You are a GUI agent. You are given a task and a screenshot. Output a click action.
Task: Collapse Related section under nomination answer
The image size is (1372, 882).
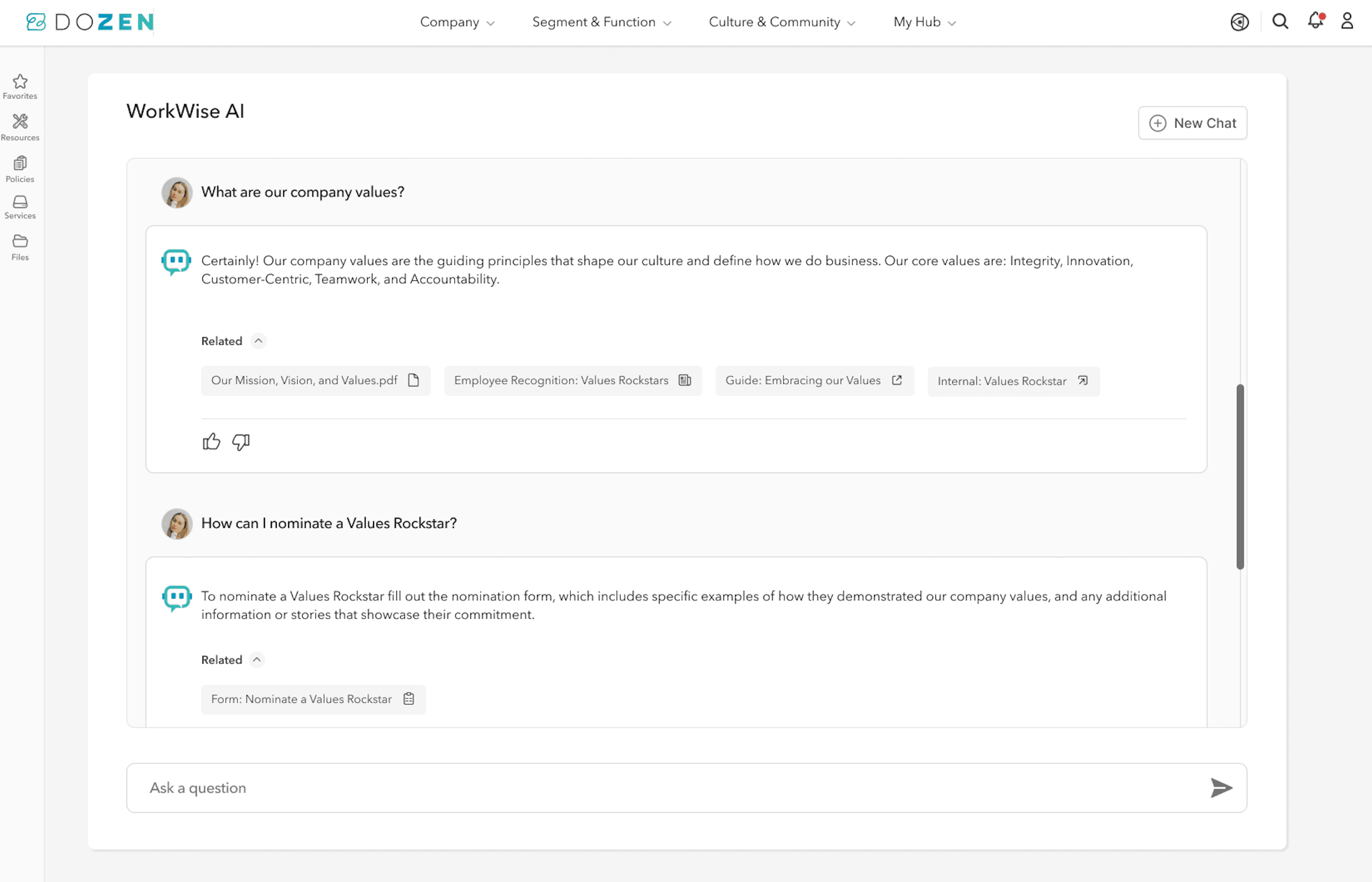pos(257,660)
